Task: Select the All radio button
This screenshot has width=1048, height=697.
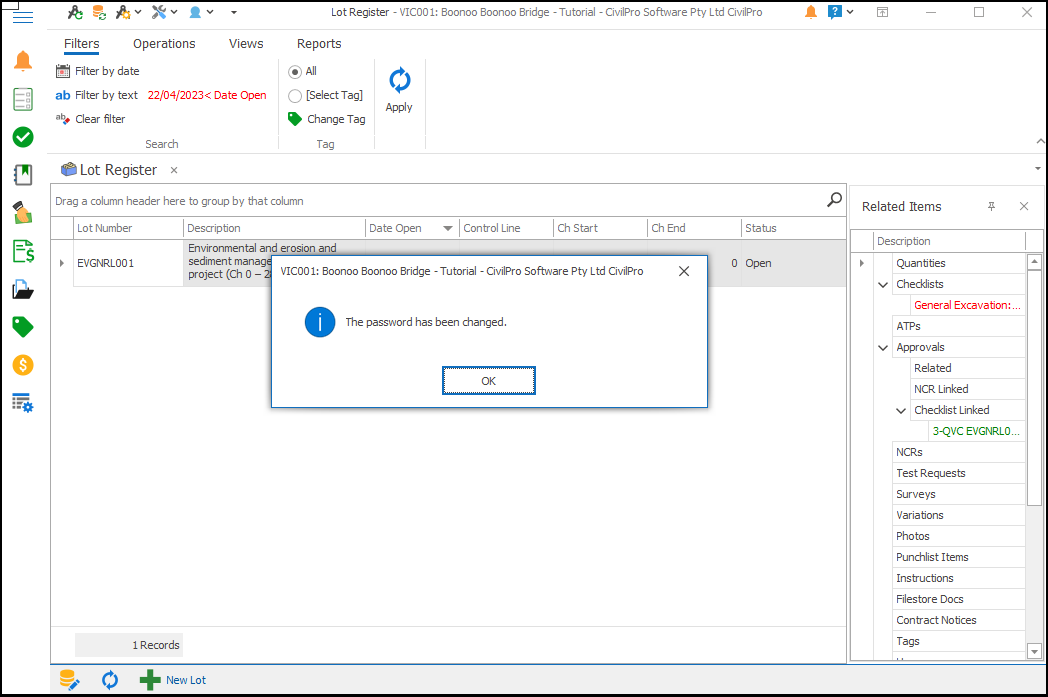Action: 295,71
